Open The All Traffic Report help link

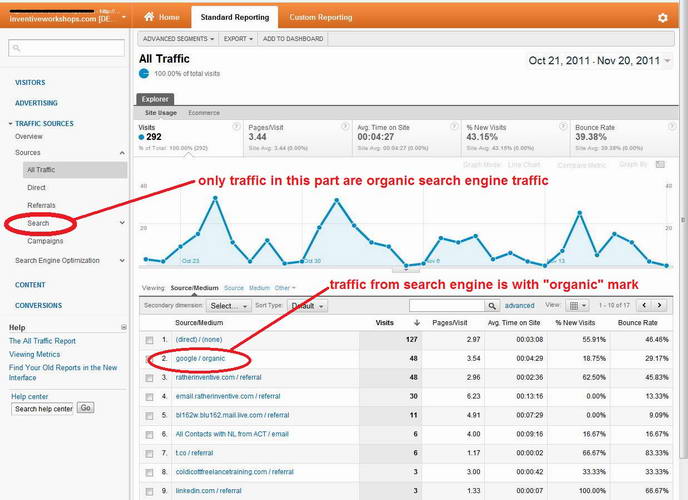(56, 341)
